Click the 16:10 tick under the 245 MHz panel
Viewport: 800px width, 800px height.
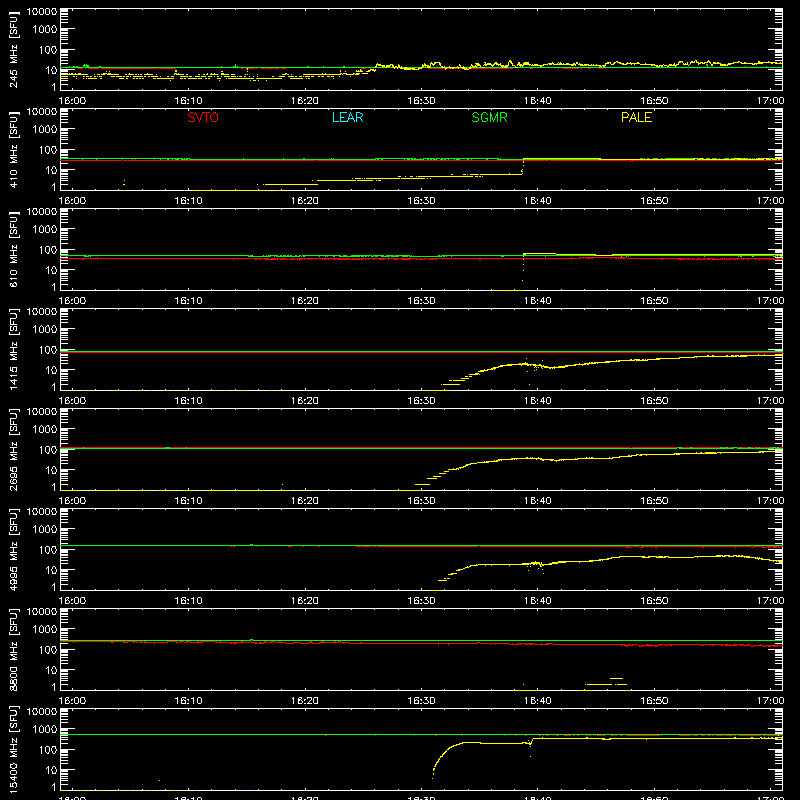[188, 101]
